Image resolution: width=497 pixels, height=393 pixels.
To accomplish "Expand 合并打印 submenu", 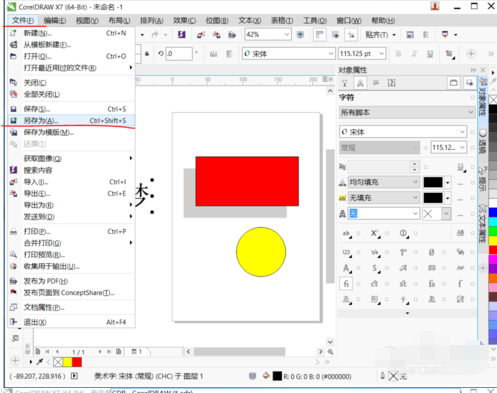I will pos(71,243).
